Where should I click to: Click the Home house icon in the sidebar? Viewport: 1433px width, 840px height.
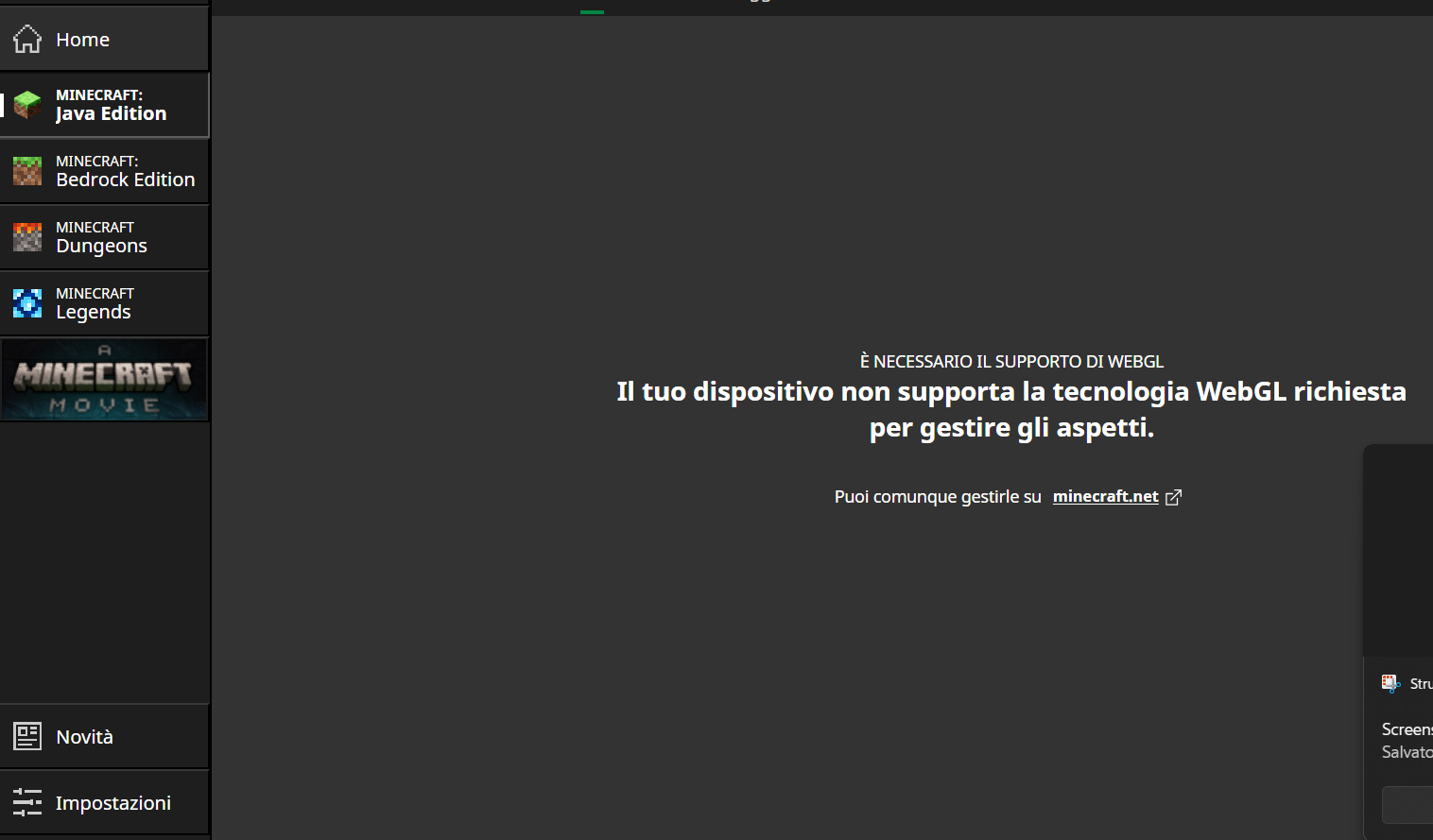click(27, 39)
